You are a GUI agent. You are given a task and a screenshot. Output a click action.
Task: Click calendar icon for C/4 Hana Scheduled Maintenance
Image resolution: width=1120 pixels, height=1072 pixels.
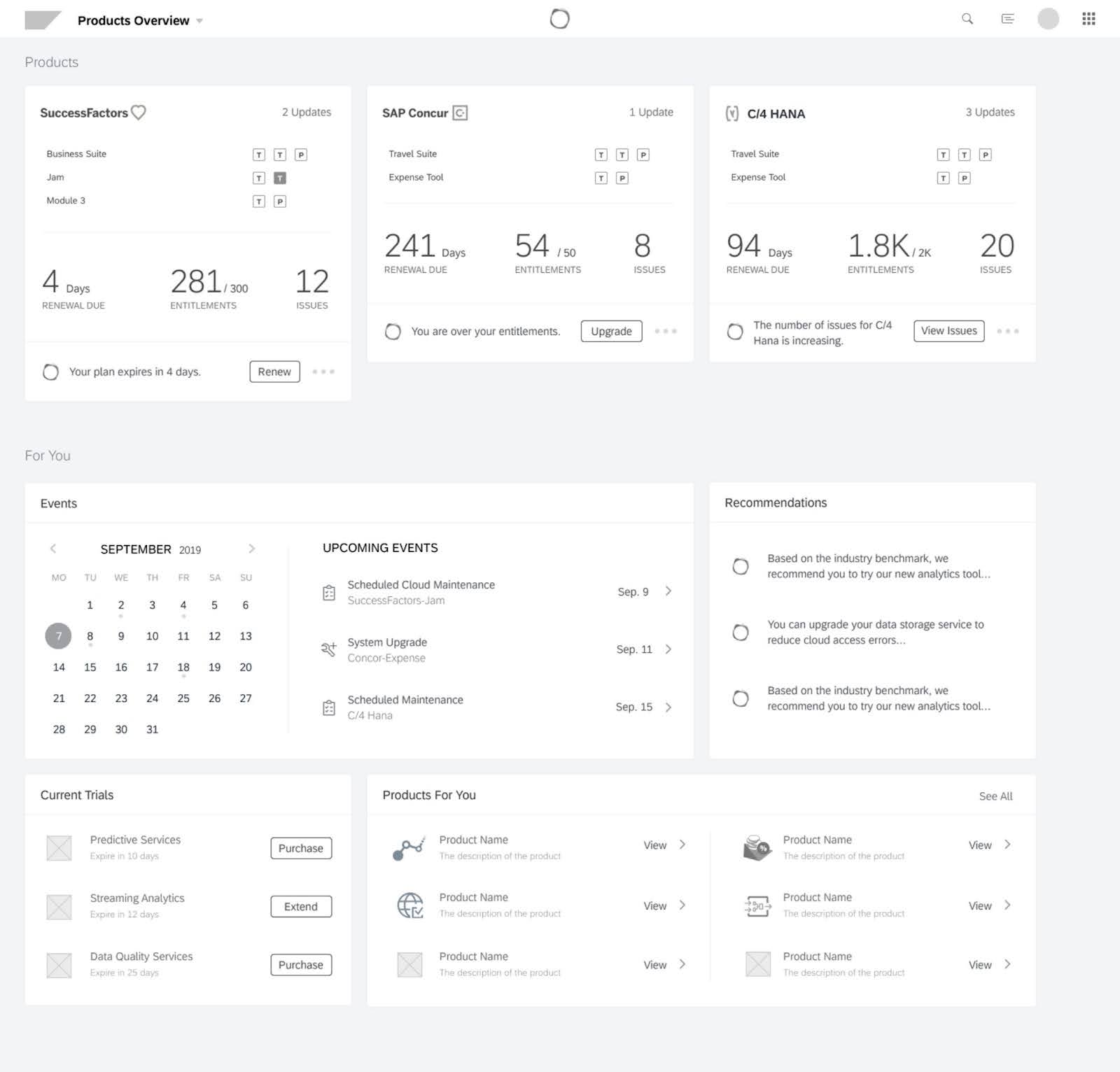(x=329, y=707)
